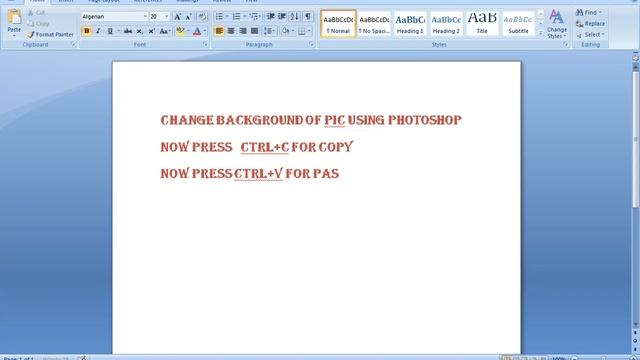Viewport: 640px width, 360px height.
Task: Click the word 'PHOTOSHOP' in the document
Action: [x=424, y=120]
